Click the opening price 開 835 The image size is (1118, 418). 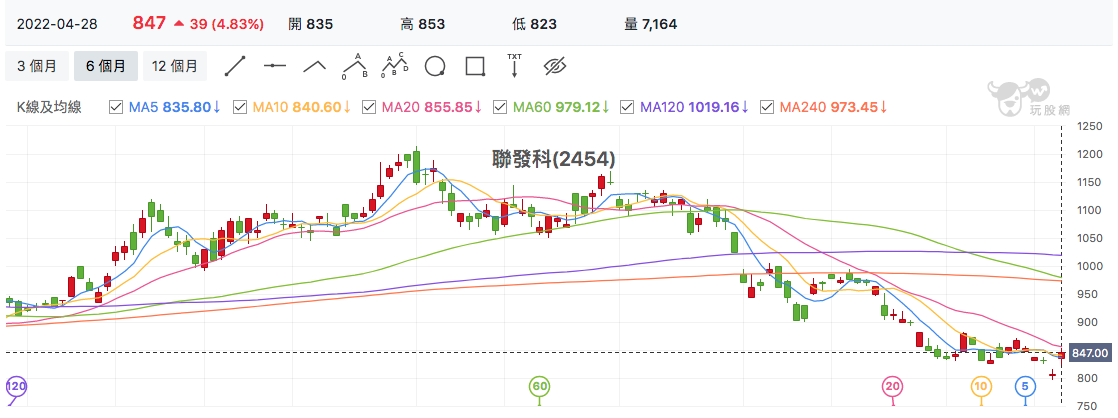[x=311, y=24]
